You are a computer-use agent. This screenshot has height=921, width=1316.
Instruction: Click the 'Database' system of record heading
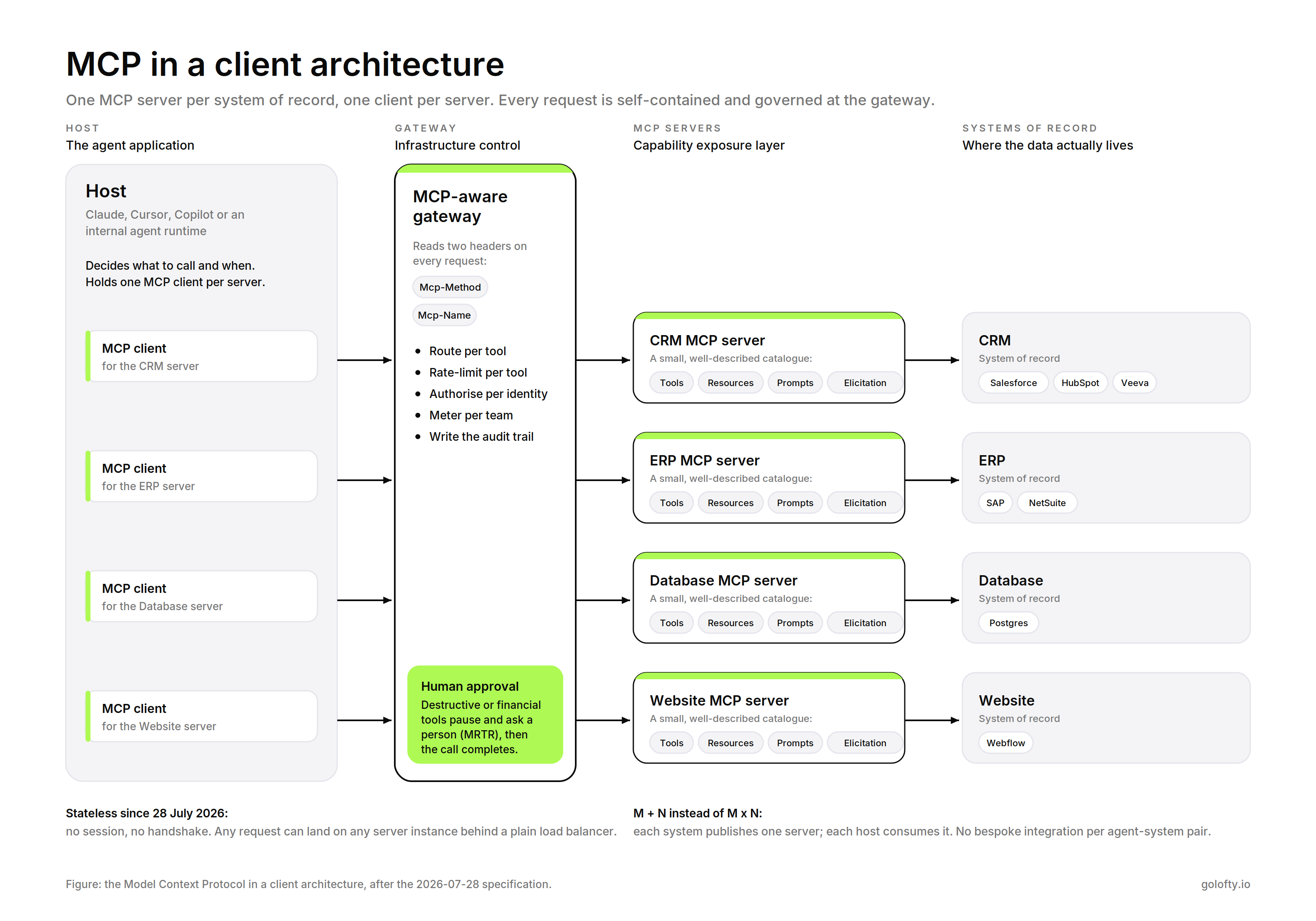coord(1010,581)
